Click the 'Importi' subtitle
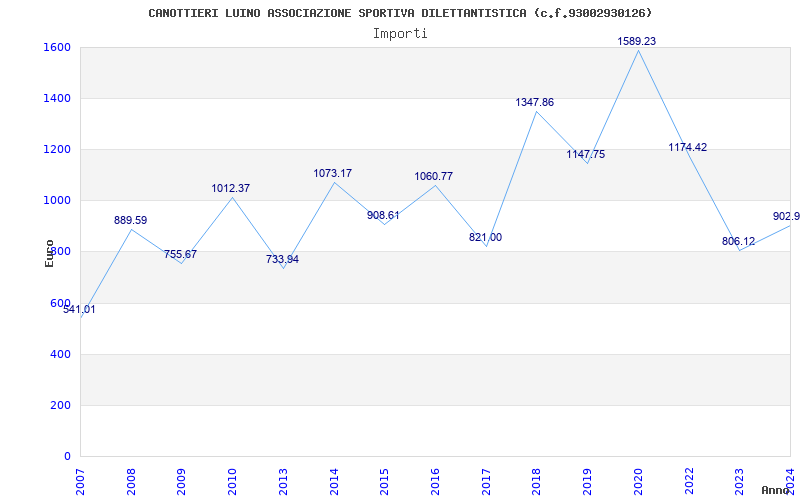This screenshot has width=800, height=500. [x=400, y=34]
